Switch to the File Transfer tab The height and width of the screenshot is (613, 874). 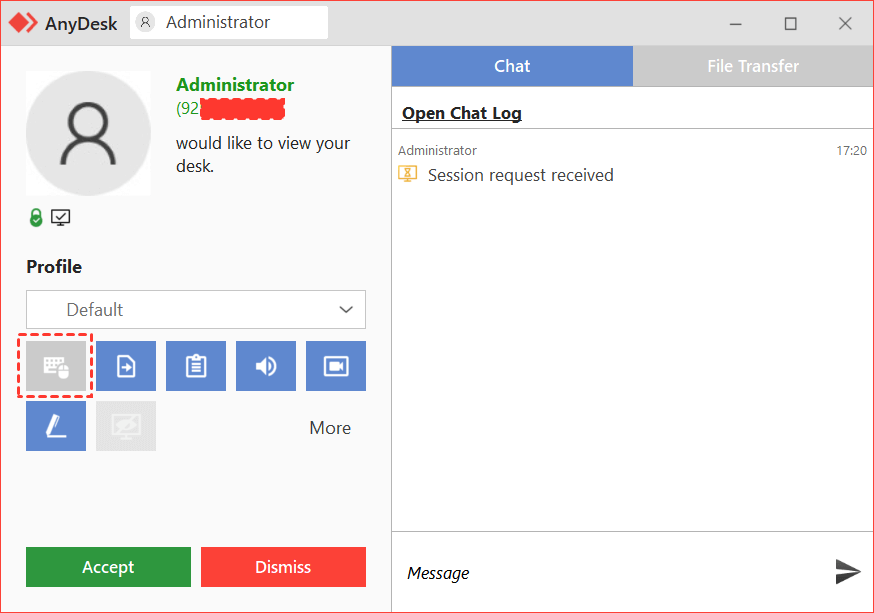tap(753, 66)
